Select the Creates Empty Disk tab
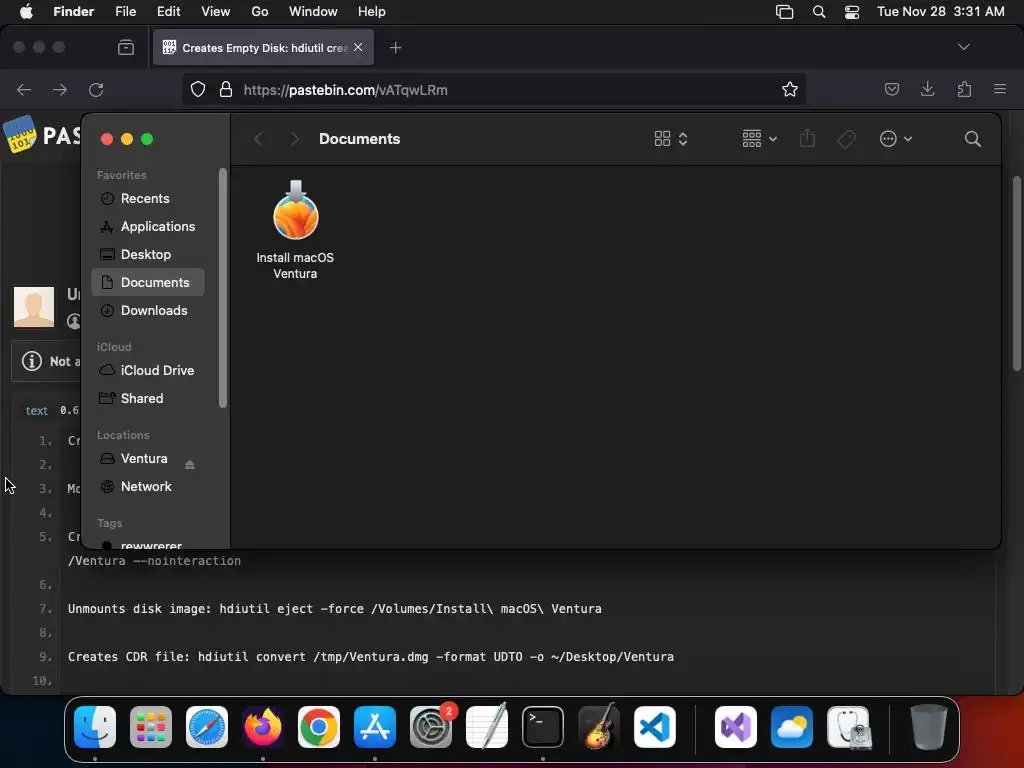This screenshot has height=768, width=1024. point(263,48)
